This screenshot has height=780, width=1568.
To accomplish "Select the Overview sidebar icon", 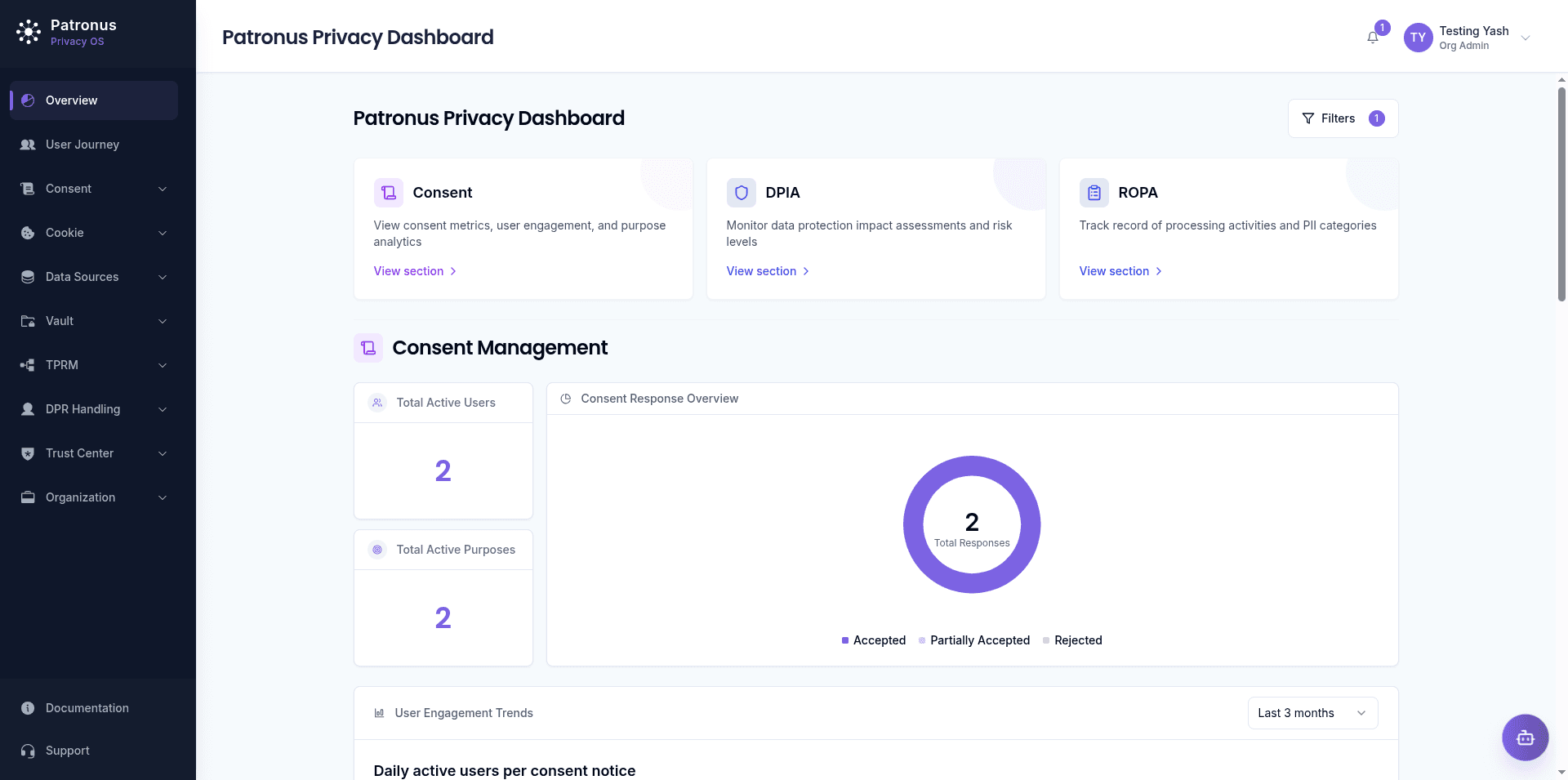I will (28, 100).
